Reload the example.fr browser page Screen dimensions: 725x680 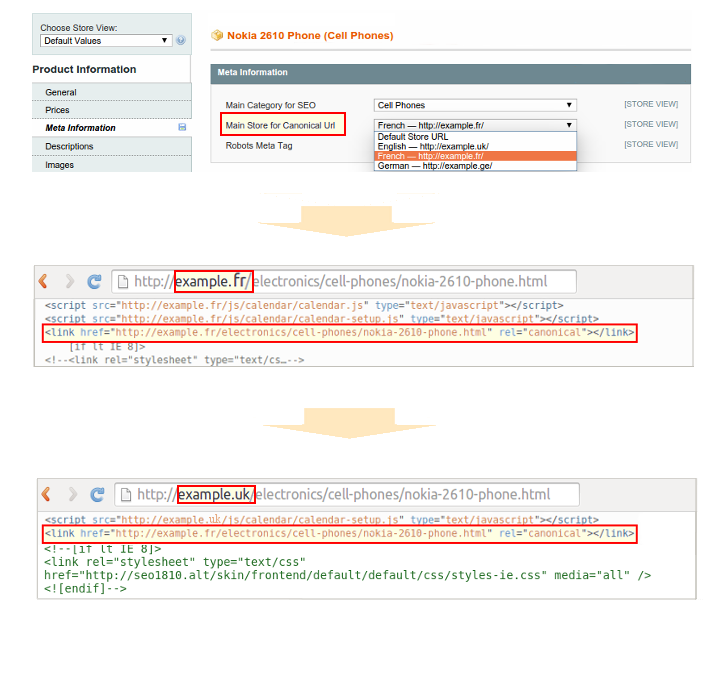94,282
